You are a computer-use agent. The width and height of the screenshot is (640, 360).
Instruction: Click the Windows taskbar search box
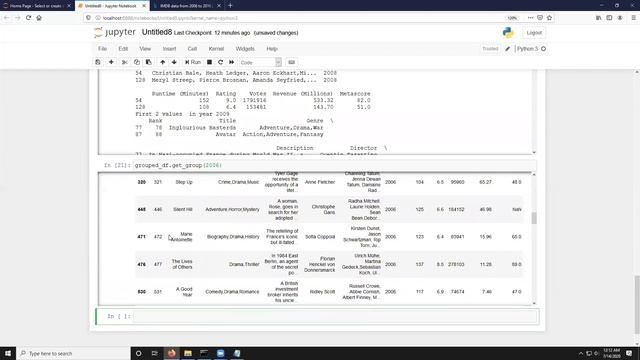(73, 353)
